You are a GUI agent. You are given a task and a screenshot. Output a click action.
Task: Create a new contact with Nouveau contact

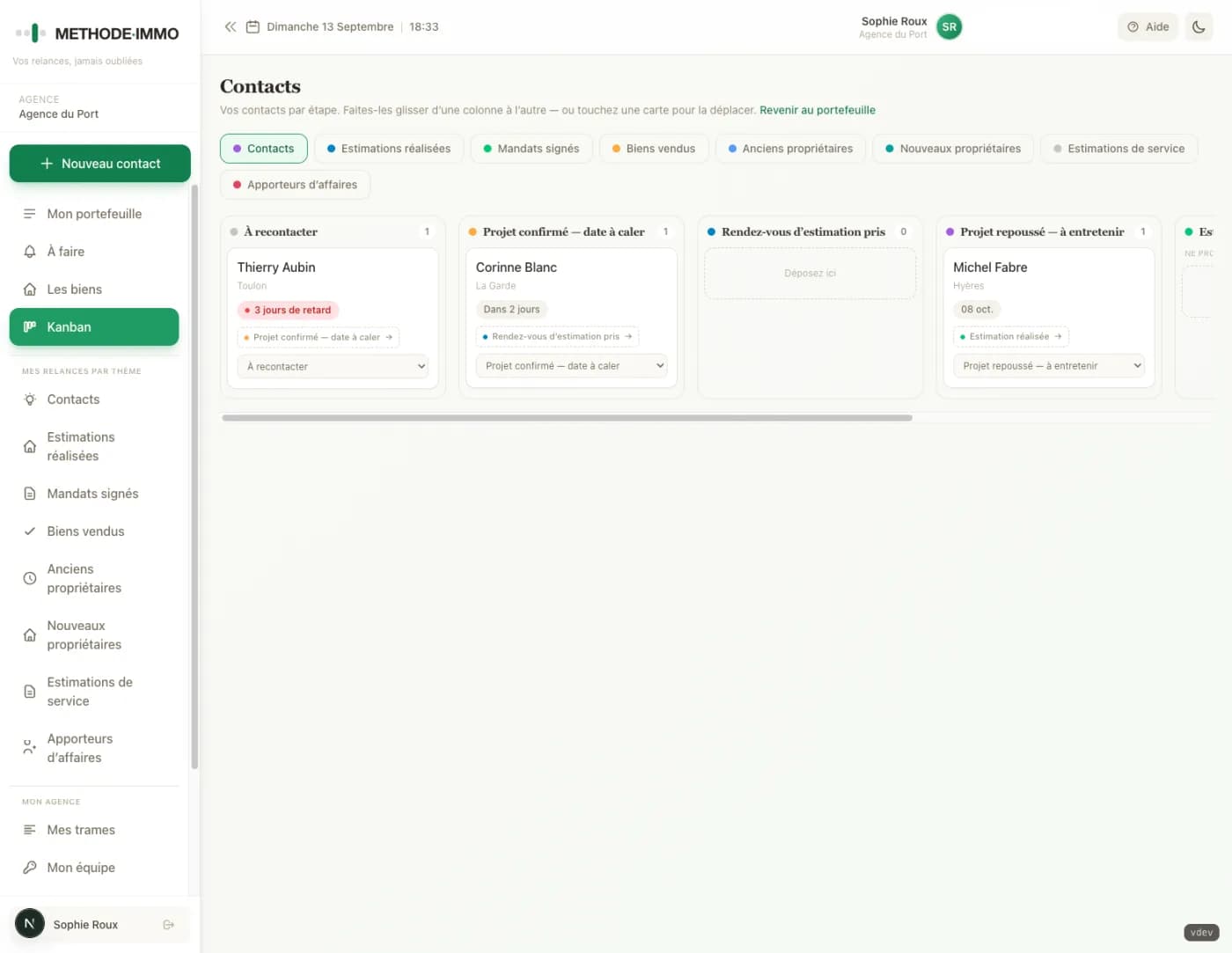tap(100, 164)
